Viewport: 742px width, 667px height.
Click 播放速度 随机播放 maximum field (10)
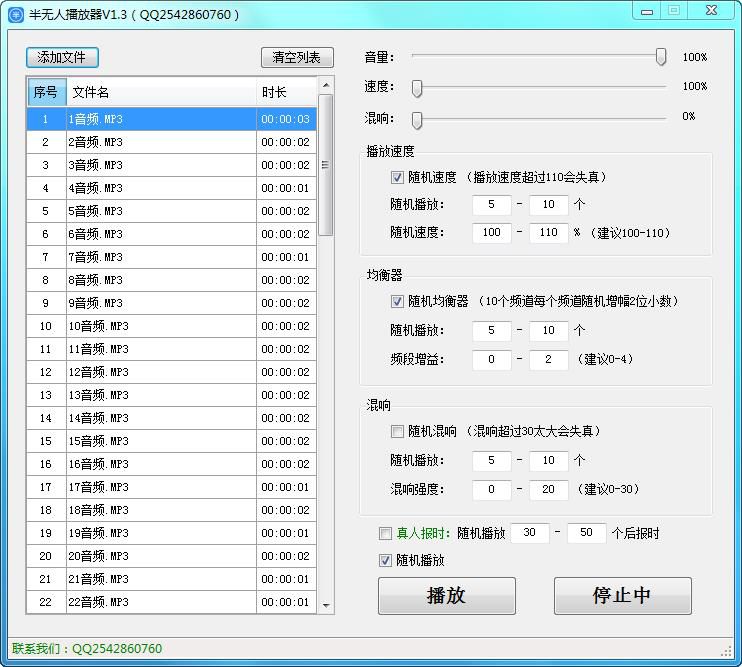[548, 204]
